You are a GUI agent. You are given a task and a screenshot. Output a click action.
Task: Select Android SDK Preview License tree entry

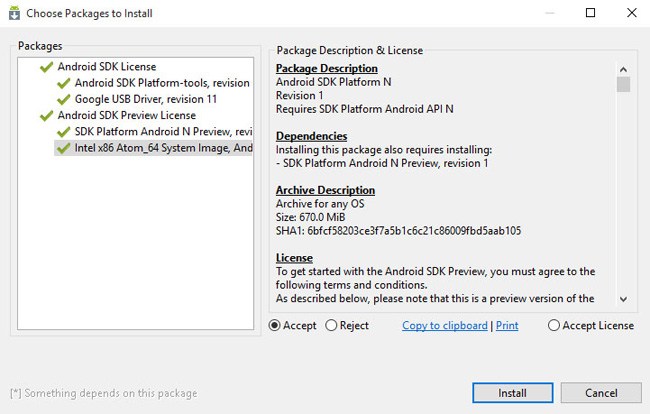pyautogui.click(x=125, y=115)
